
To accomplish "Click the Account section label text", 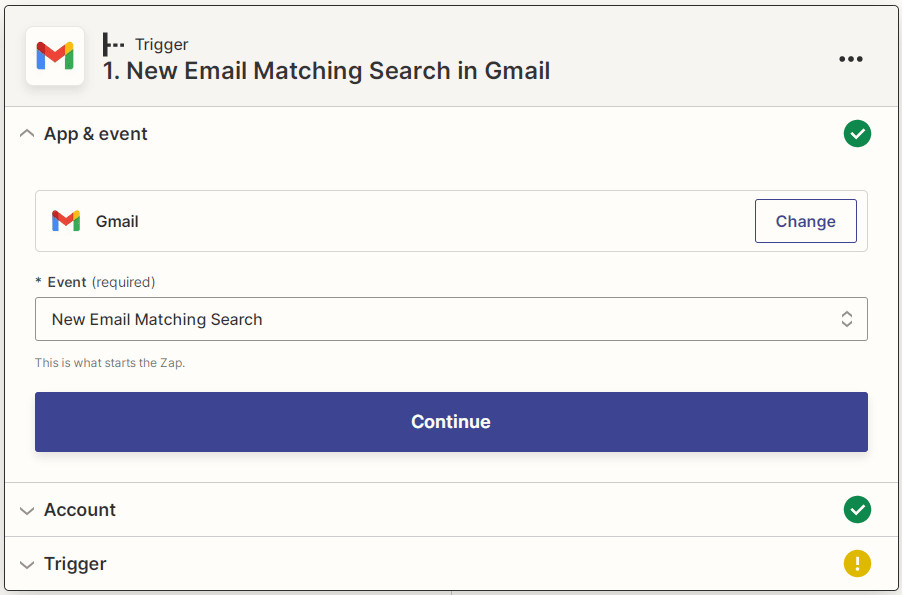I will click(79, 510).
